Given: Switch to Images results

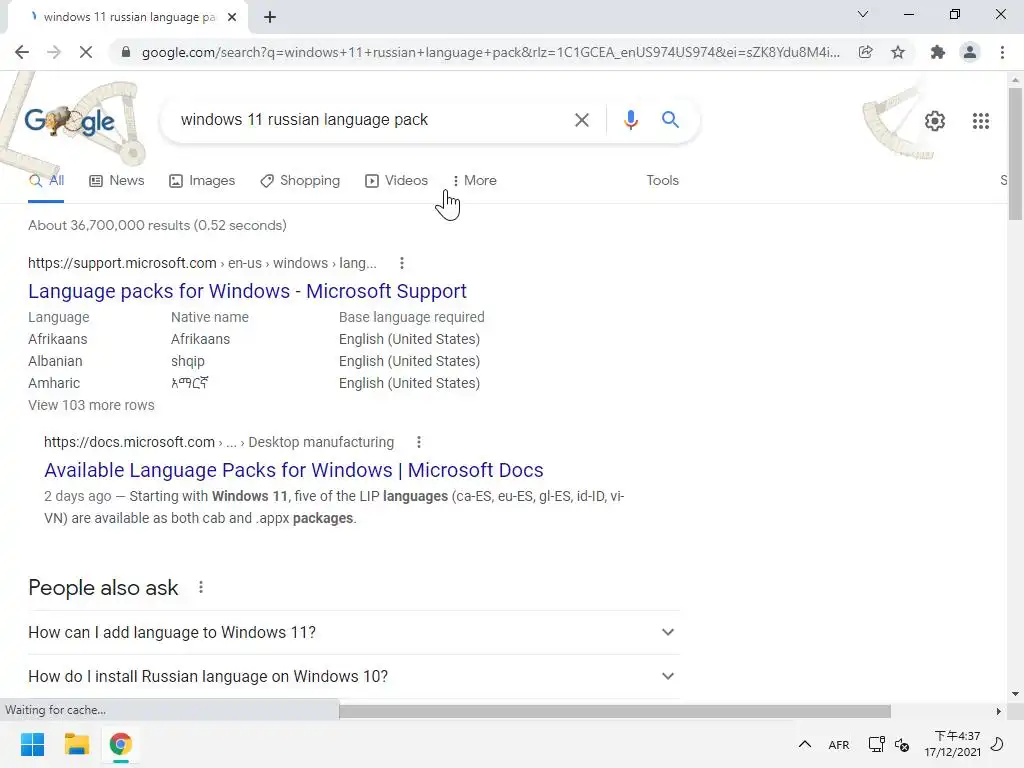Looking at the screenshot, I should point(202,181).
